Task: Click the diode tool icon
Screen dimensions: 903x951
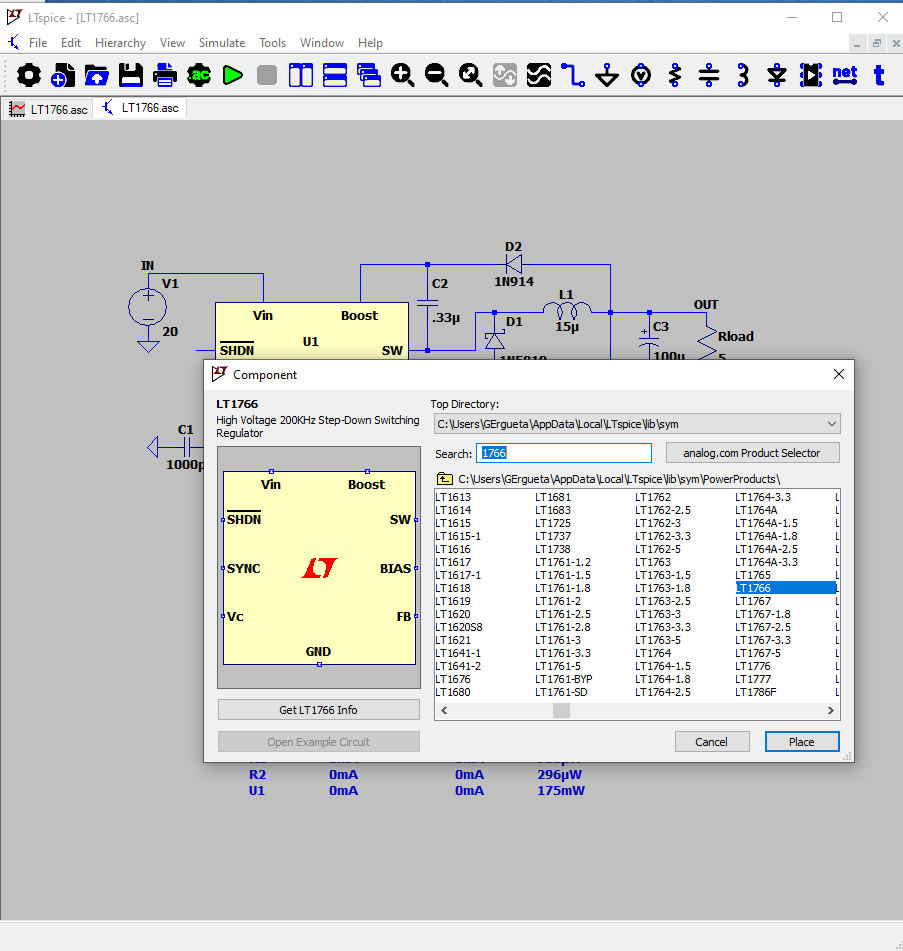Action: tap(777, 75)
